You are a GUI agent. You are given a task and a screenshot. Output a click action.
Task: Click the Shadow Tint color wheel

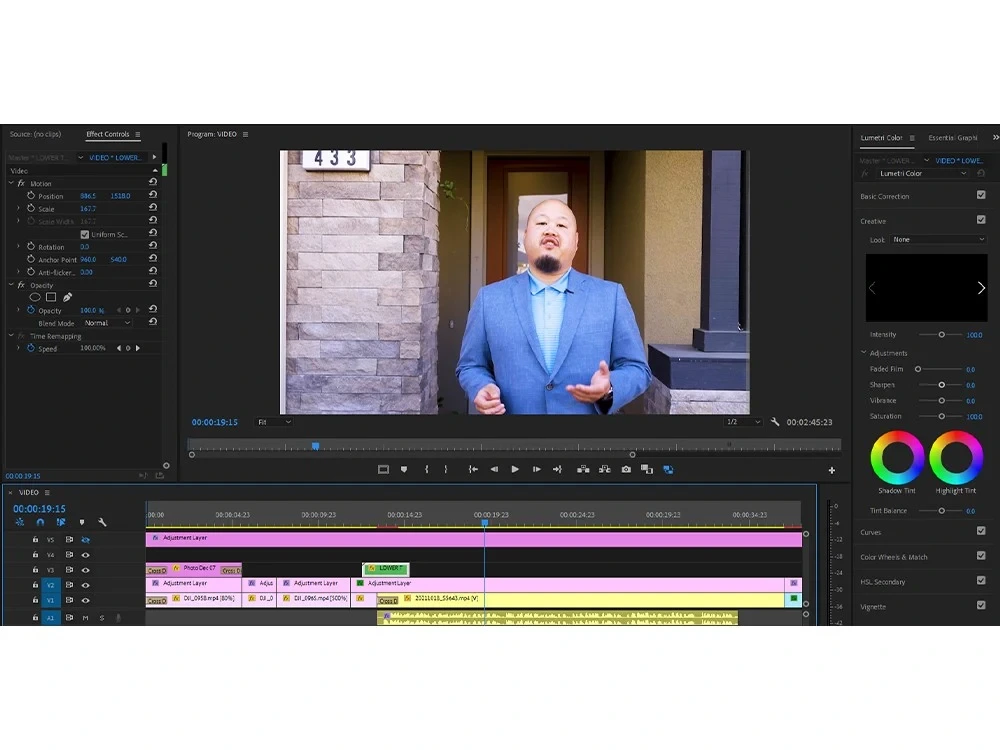click(x=897, y=457)
